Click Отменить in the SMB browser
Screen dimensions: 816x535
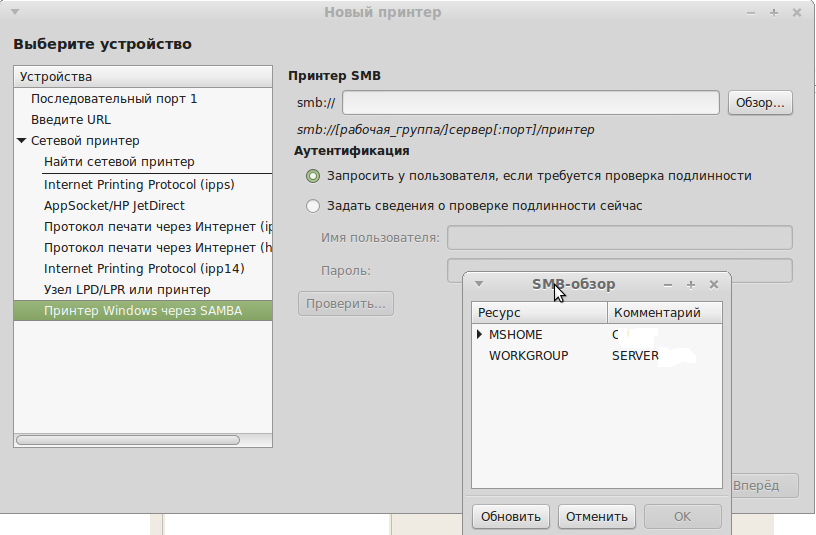[x=596, y=516]
